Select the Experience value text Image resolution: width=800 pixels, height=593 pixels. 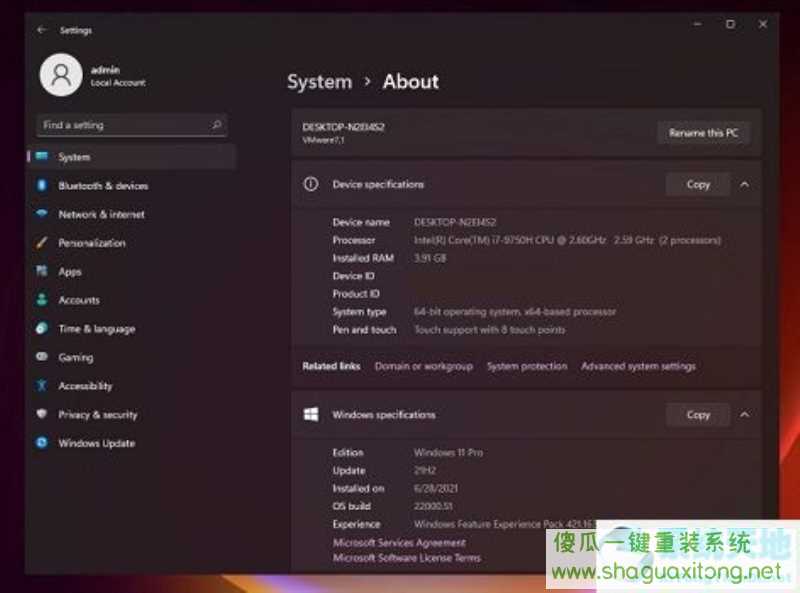click(505, 524)
